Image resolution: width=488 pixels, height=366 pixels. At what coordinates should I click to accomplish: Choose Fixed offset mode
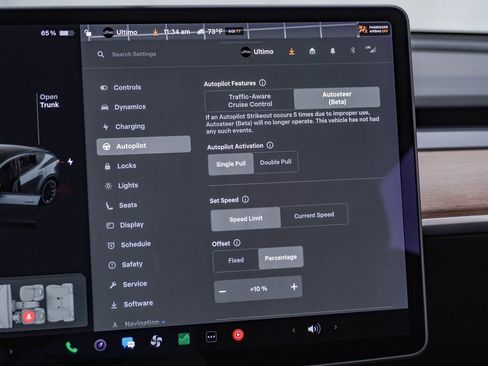tap(236, 260)
